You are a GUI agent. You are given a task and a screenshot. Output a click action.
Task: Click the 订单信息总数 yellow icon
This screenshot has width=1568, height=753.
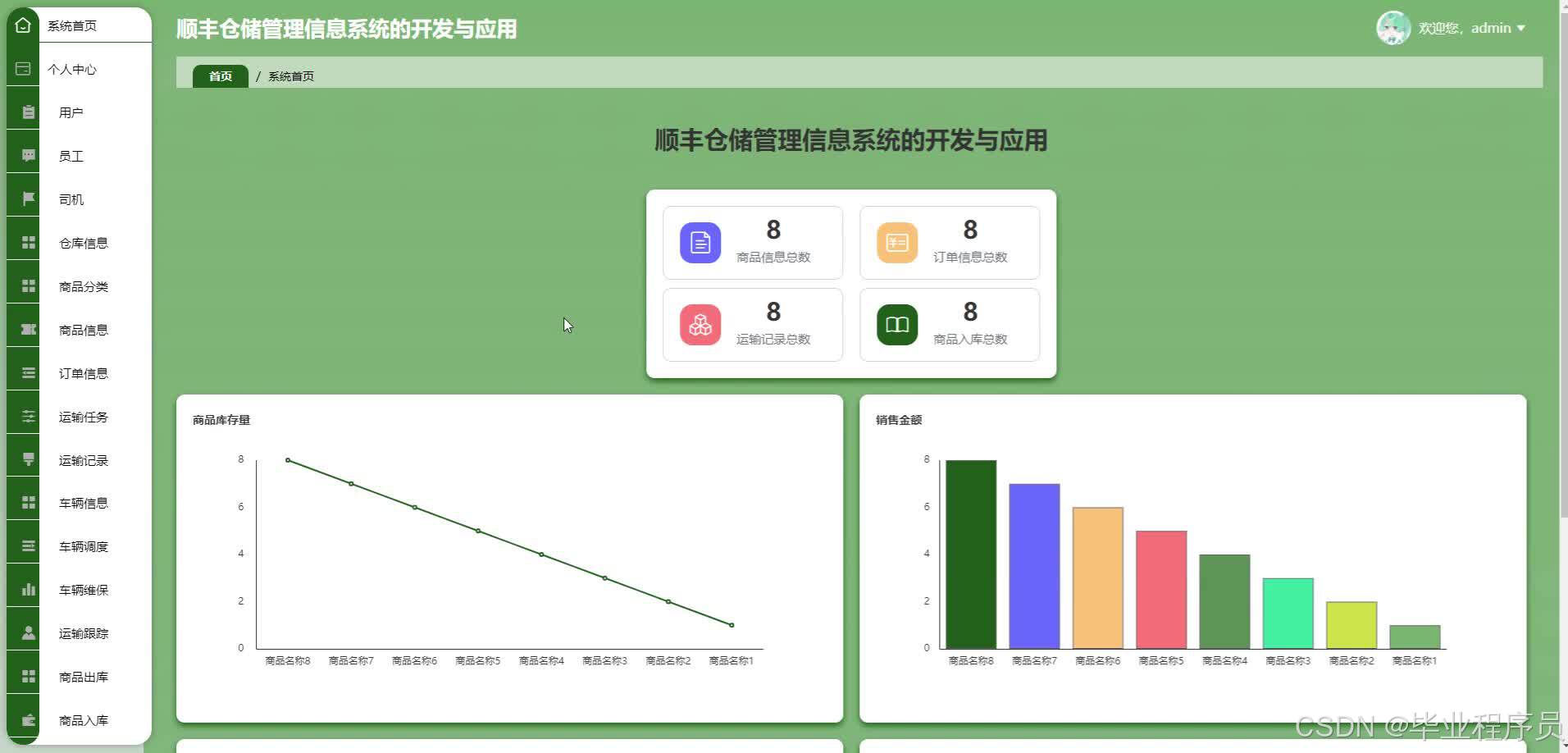tap(896, 242)
